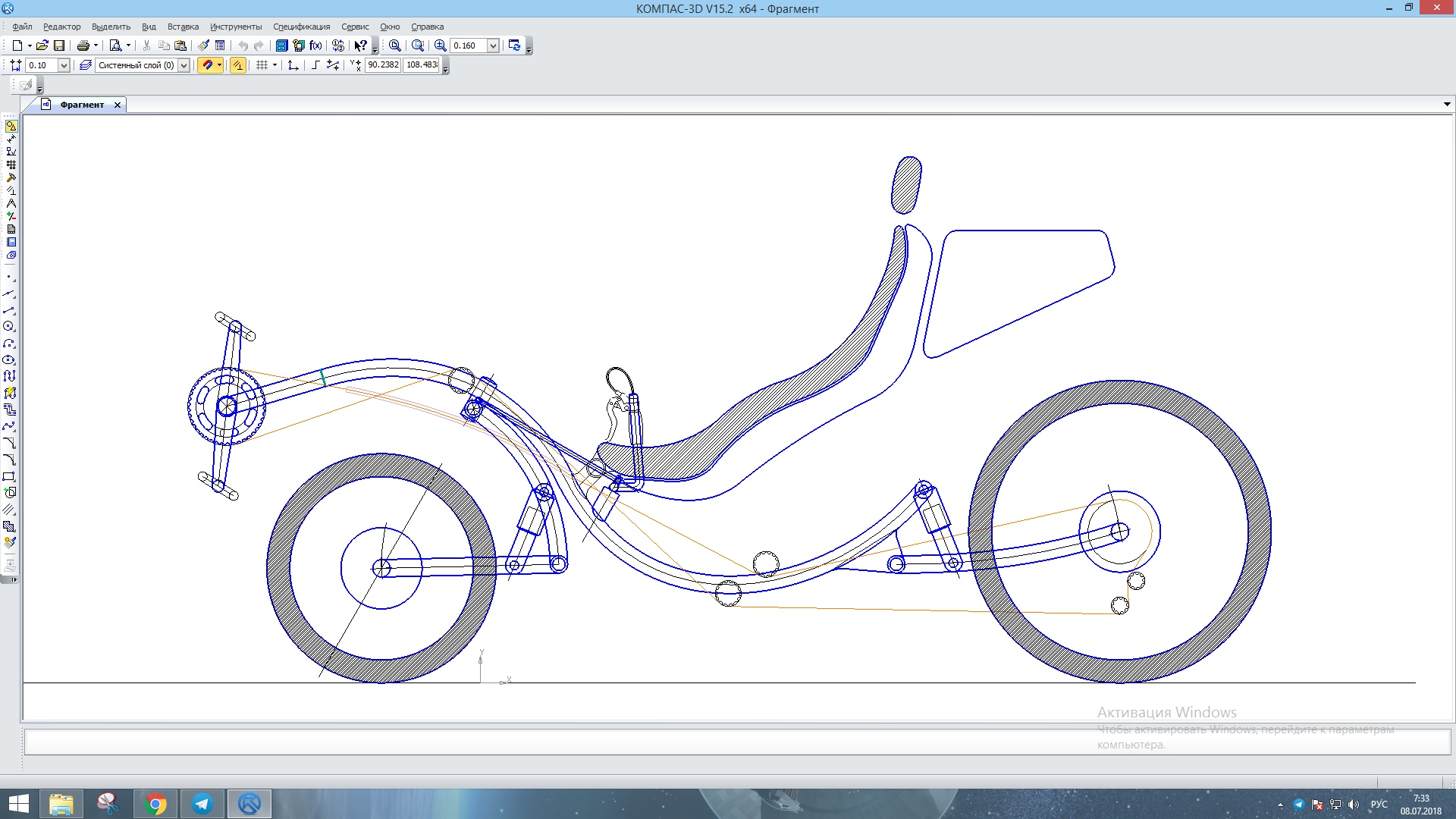Open the Сервис menu

(355, 27)
